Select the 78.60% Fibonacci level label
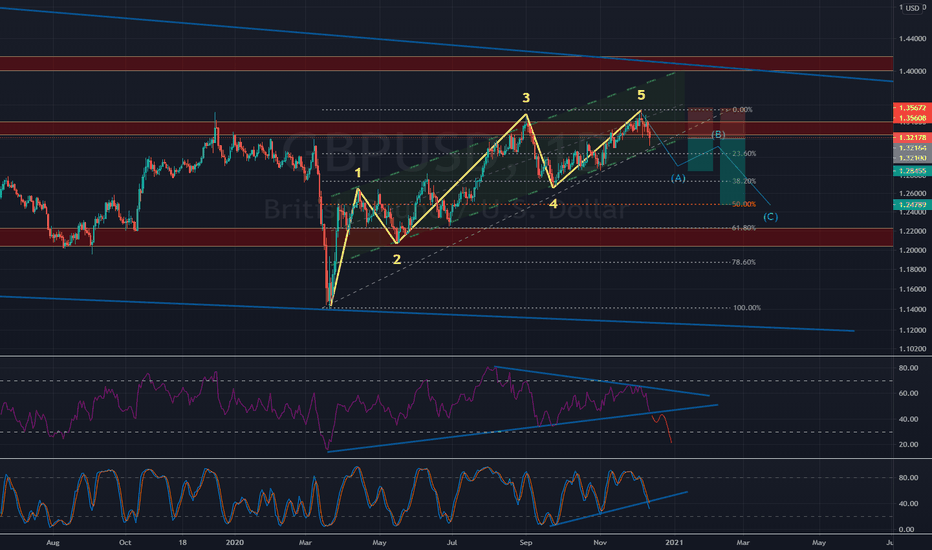 744,263
